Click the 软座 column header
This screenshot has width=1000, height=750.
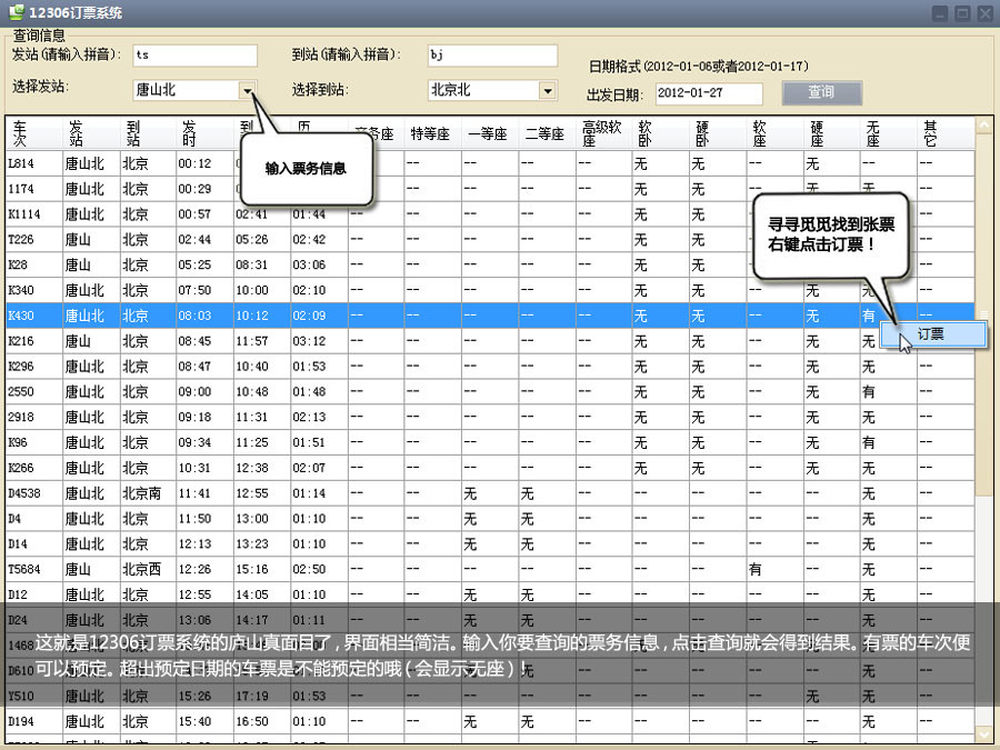(775, 133)
